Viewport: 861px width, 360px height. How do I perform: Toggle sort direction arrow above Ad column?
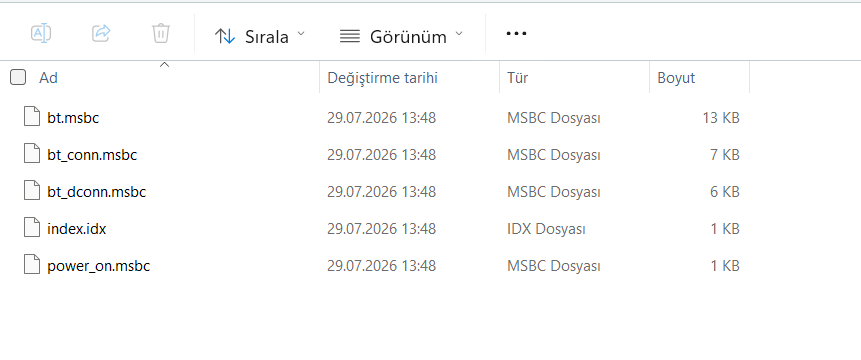pyautogui.click(x=164, y=65)
